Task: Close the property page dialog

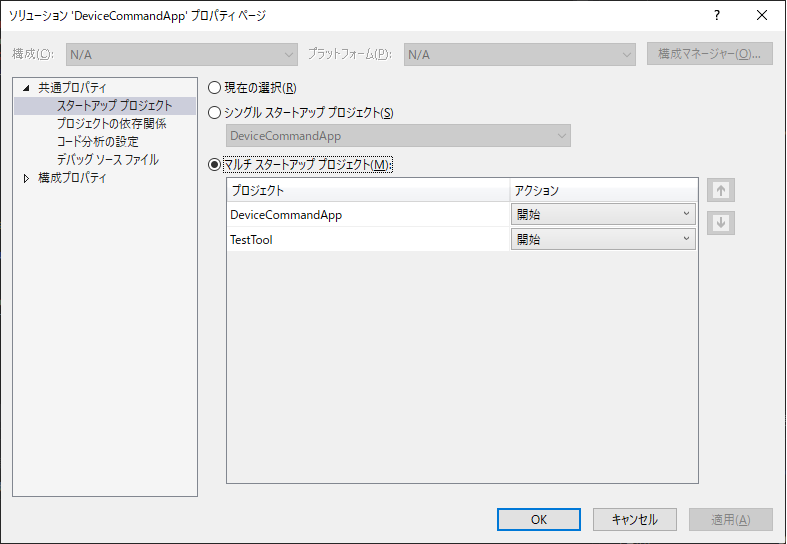Action: (761, 16)
